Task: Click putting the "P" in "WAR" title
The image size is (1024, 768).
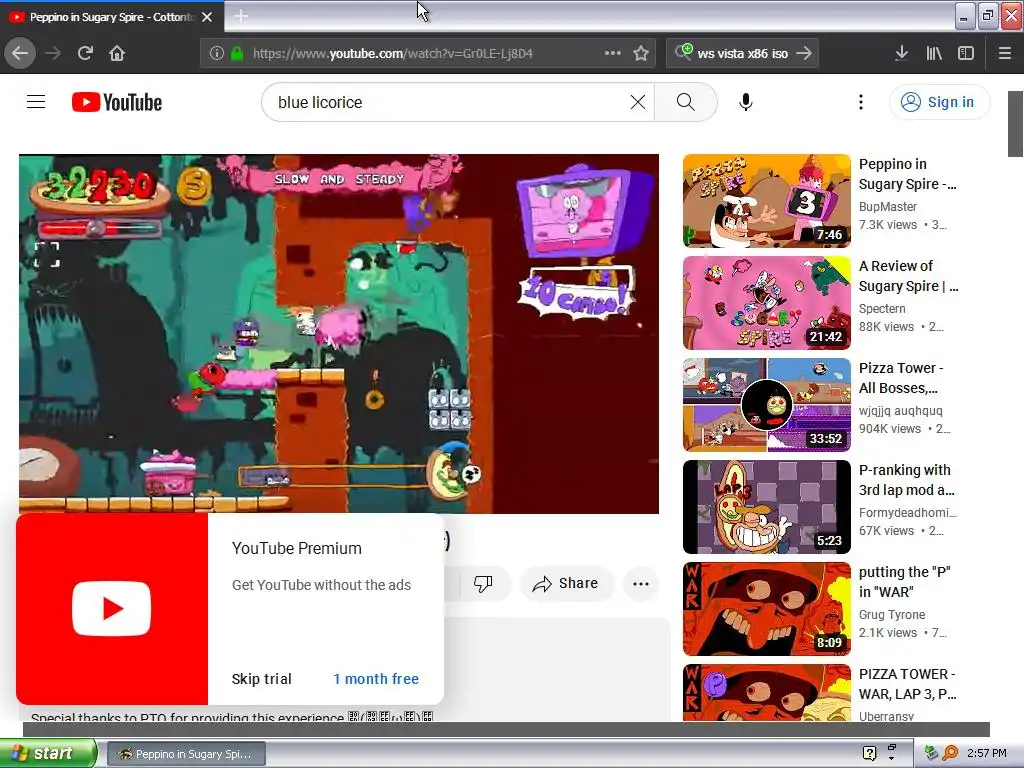Action: pos(904,581)
